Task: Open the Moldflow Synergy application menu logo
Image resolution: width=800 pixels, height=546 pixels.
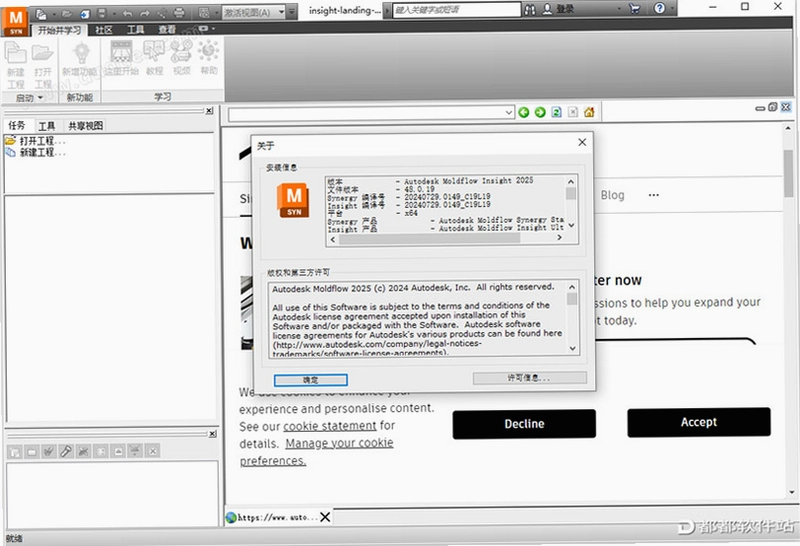Action: [15, 21]
